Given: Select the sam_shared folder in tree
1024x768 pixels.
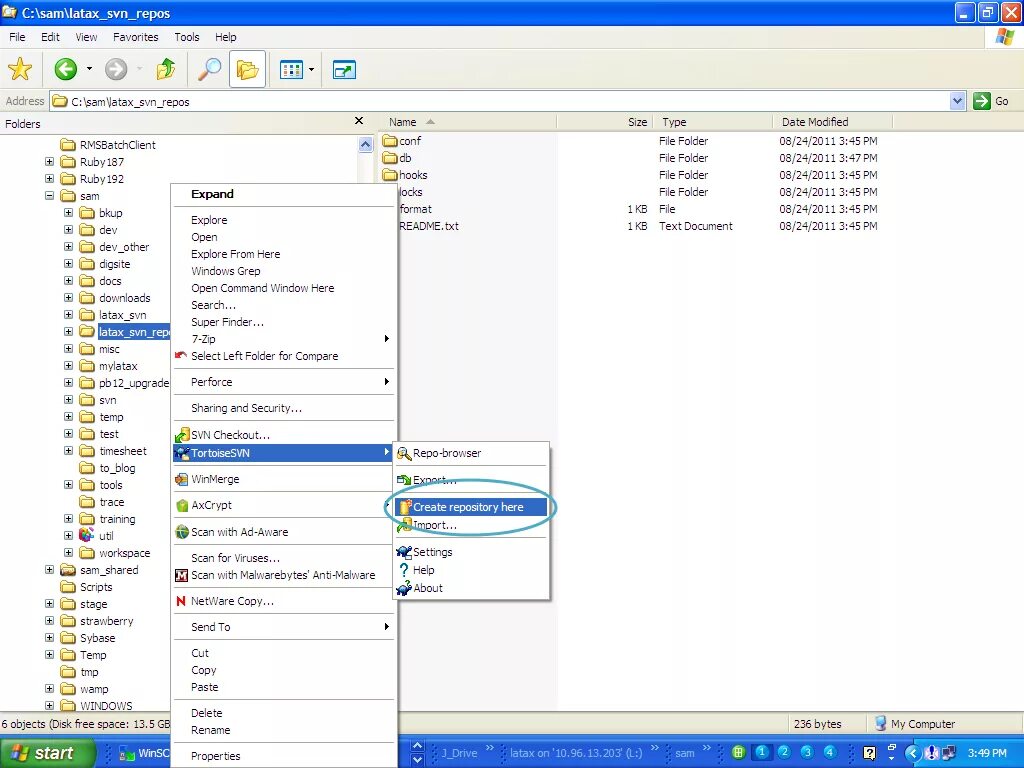Looking at the screenshot, I should coord(109,570).
